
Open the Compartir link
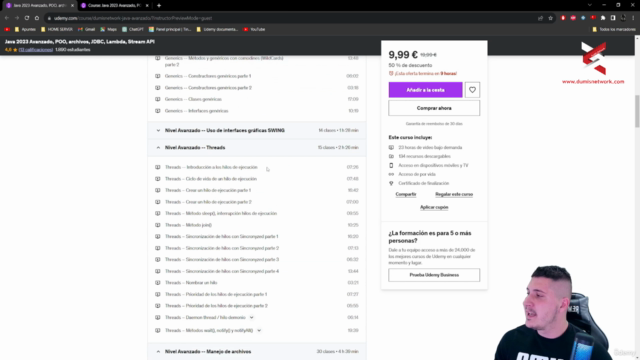(x=406, y=194)
